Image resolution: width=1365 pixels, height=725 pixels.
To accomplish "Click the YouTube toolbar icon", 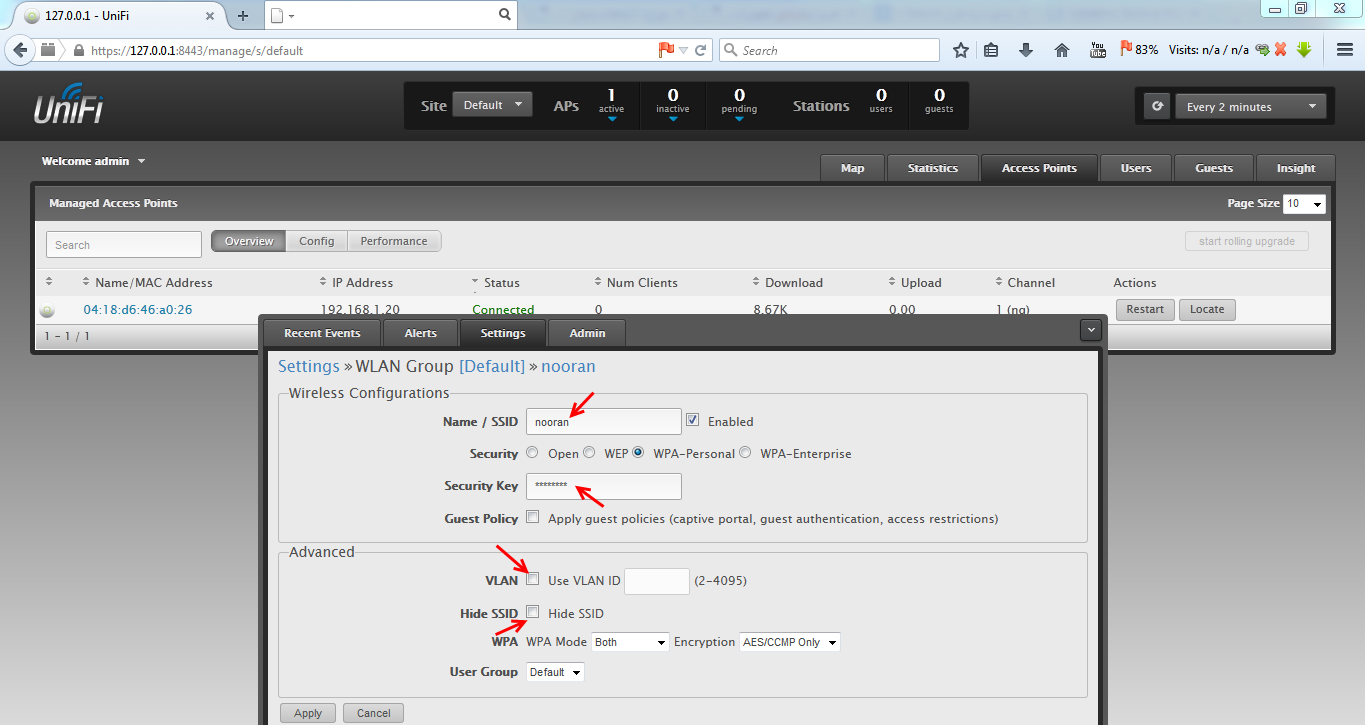I will pyautogui.click(x=1097, y=50).
